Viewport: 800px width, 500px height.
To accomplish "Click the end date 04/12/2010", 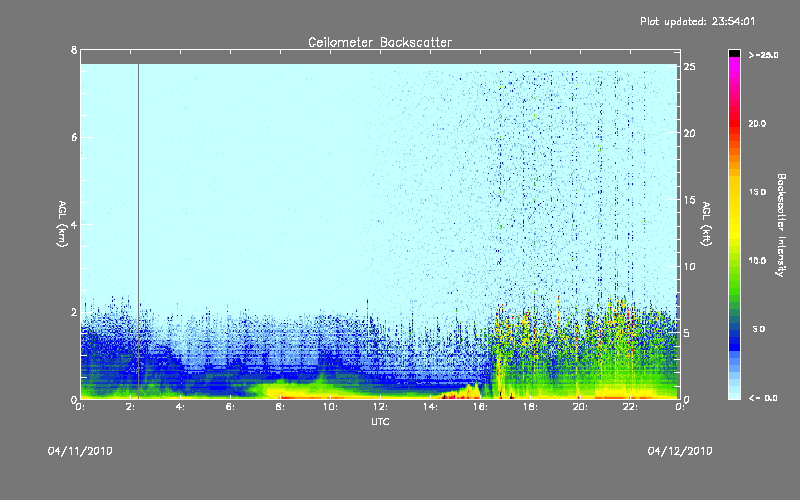I will point(680,451).
